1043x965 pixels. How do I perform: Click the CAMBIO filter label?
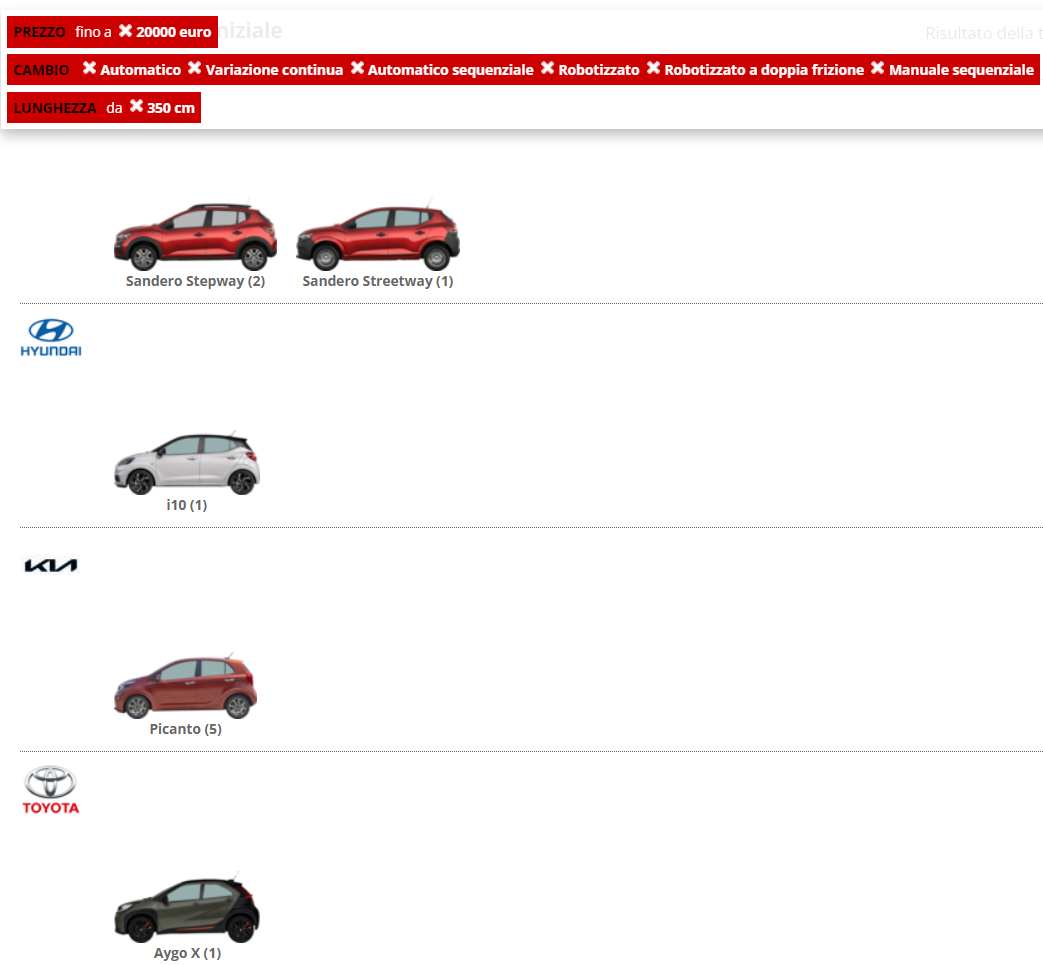coord(41,70)
